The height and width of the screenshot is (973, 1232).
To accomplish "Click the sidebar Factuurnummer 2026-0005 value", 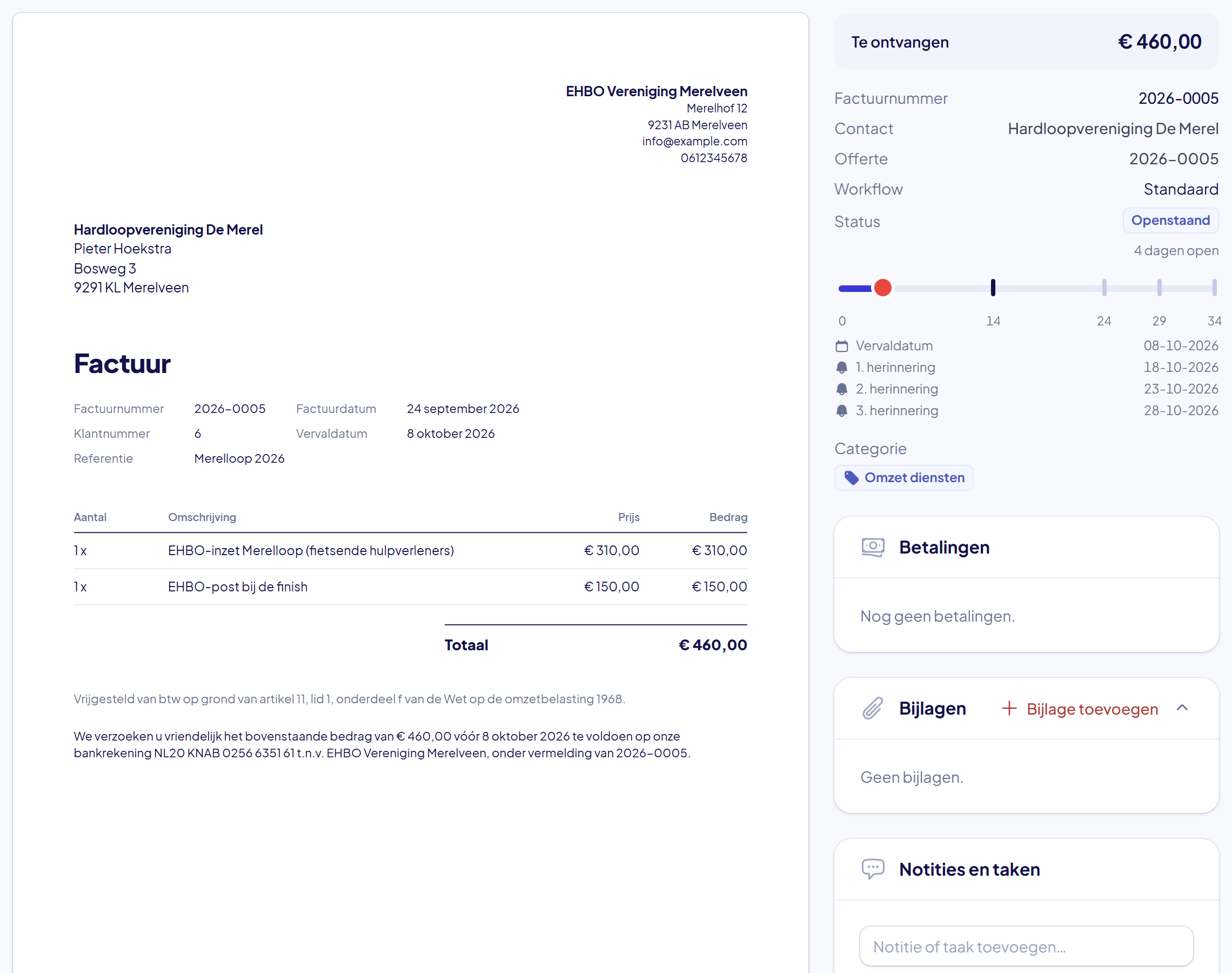I will click(1178, 98).
